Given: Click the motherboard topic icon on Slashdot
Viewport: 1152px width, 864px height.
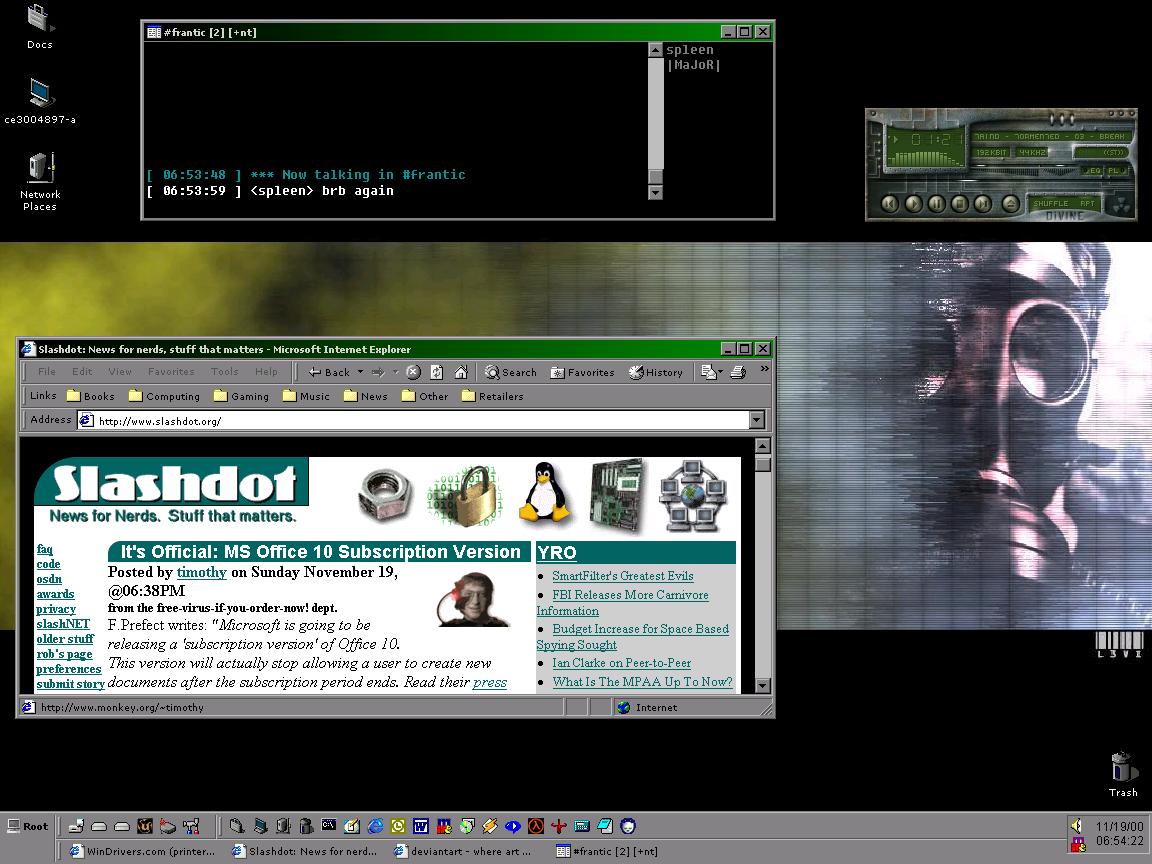Looking at the screenshot, I should [x=617, y=494].
